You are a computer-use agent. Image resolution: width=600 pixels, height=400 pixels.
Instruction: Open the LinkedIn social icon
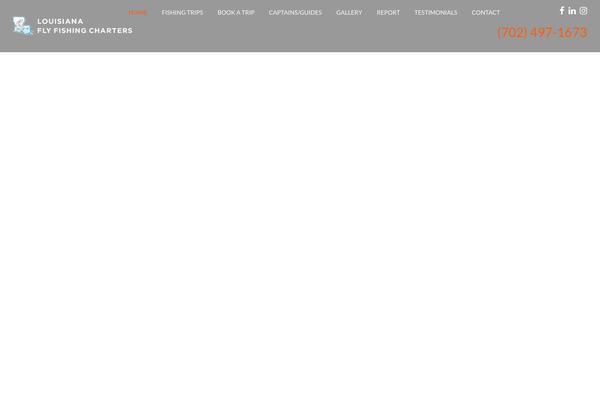click(x=572, y=11)
